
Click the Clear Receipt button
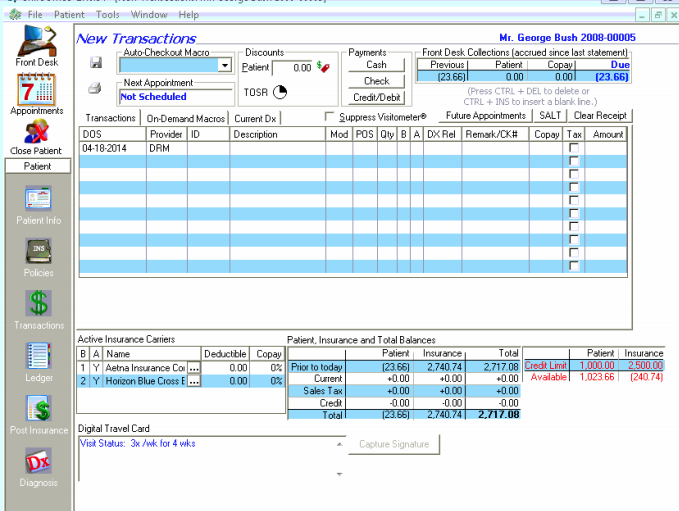600,116
